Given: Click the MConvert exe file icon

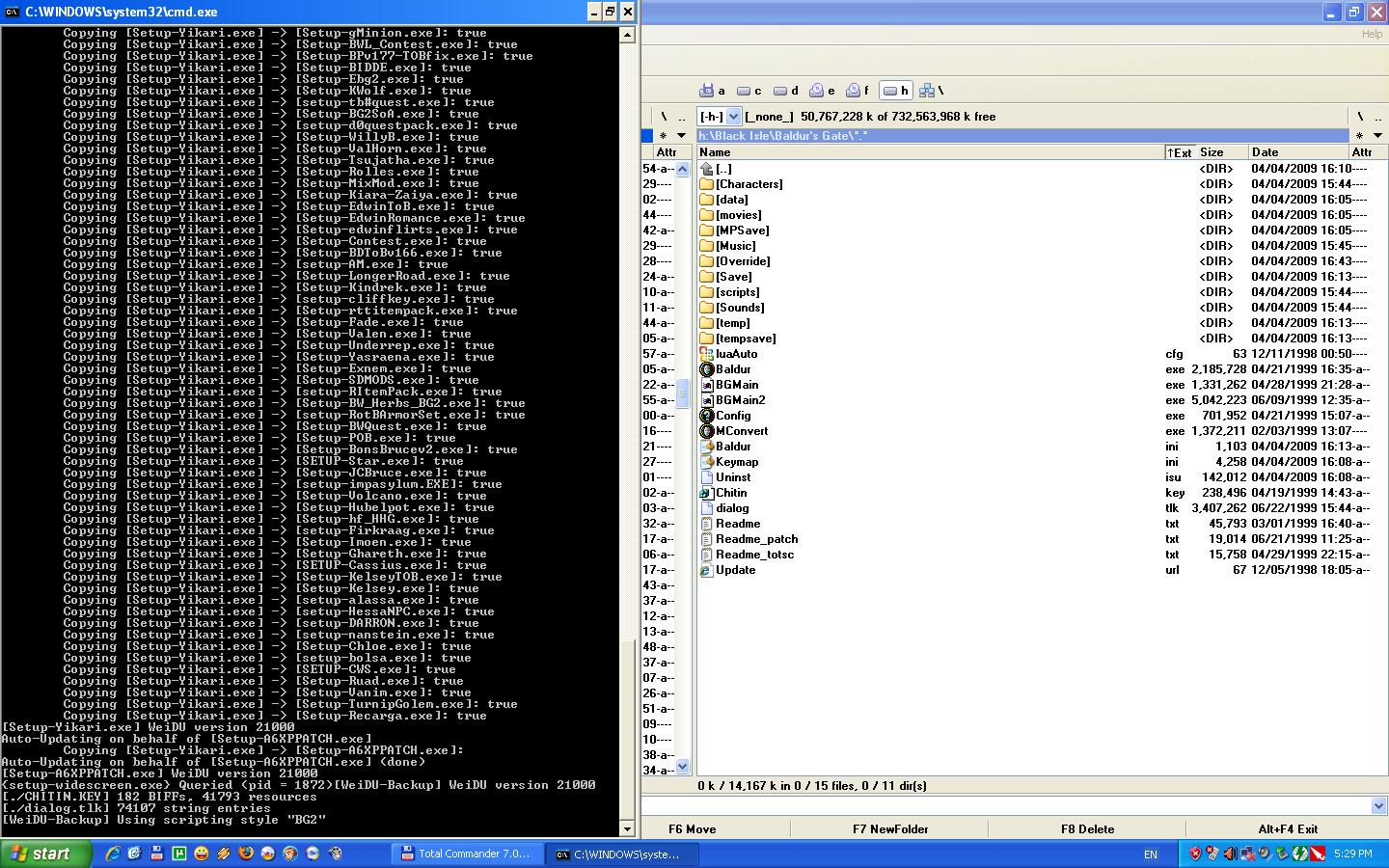Looking at the screenshot, I should [706, 431].
